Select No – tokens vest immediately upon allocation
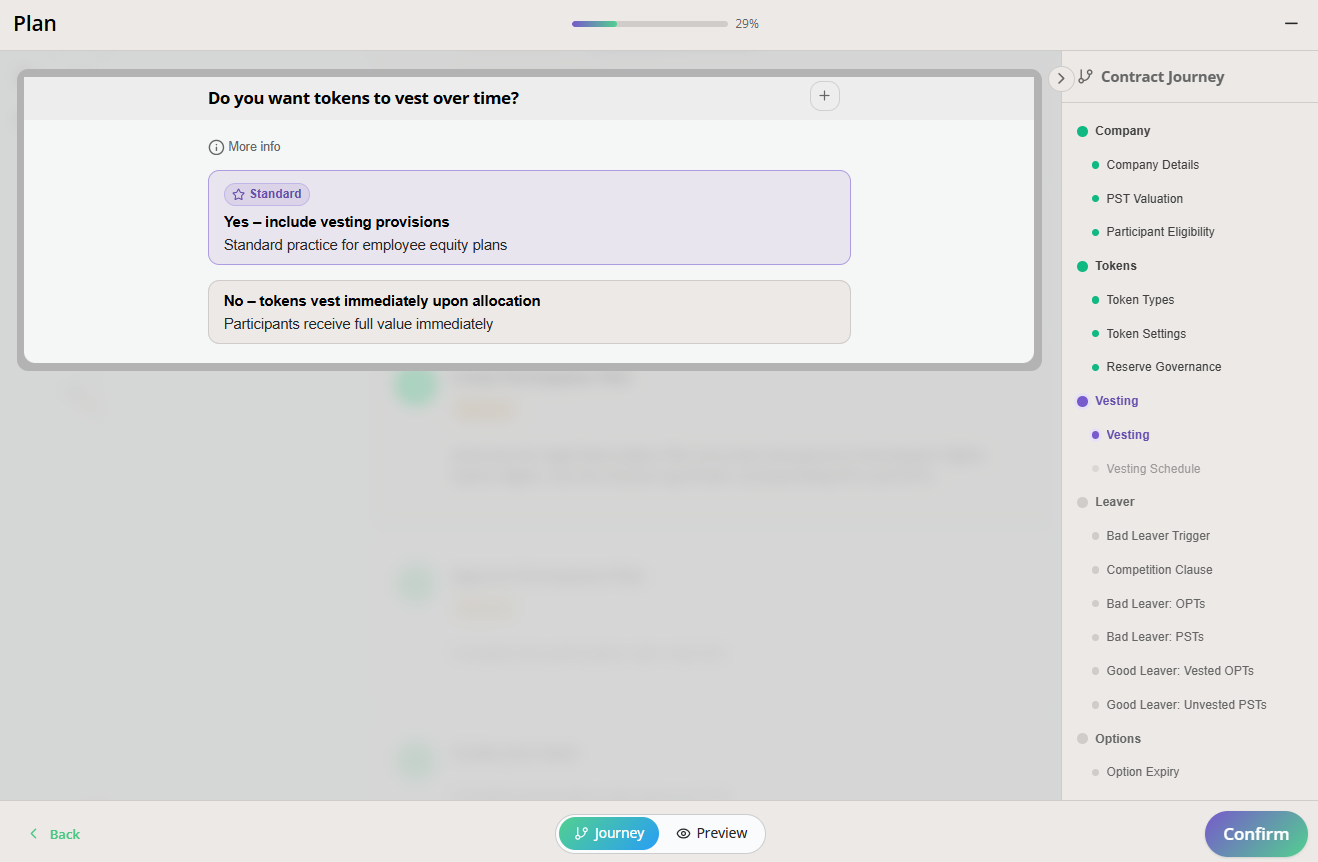This screenshot has width=1318, height=862. [529, 311]
